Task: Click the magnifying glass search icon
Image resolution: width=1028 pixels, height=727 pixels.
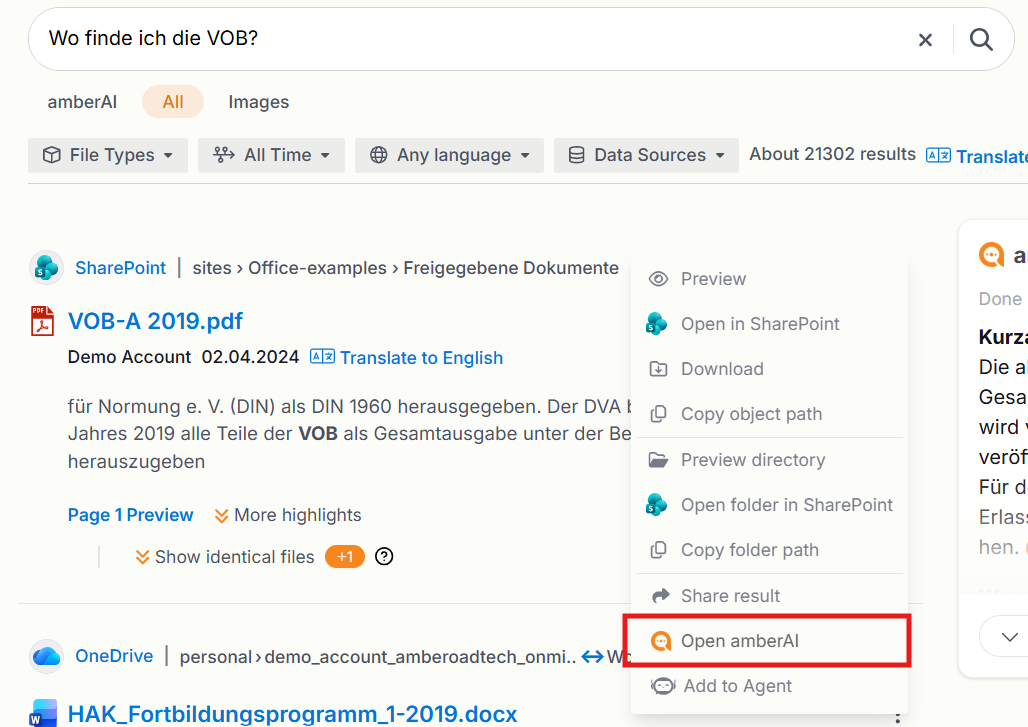Action: (x=981, y=39)
